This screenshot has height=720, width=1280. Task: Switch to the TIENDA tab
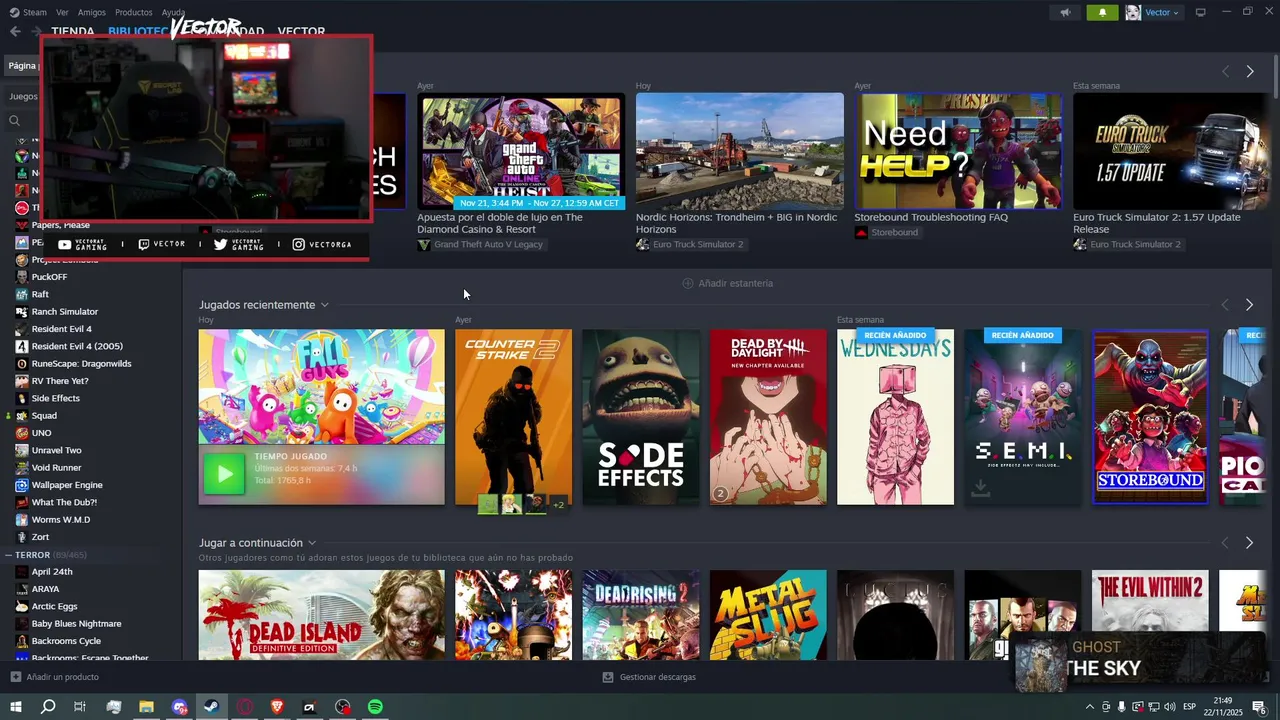pyautogui.click(x=73, y=32)
